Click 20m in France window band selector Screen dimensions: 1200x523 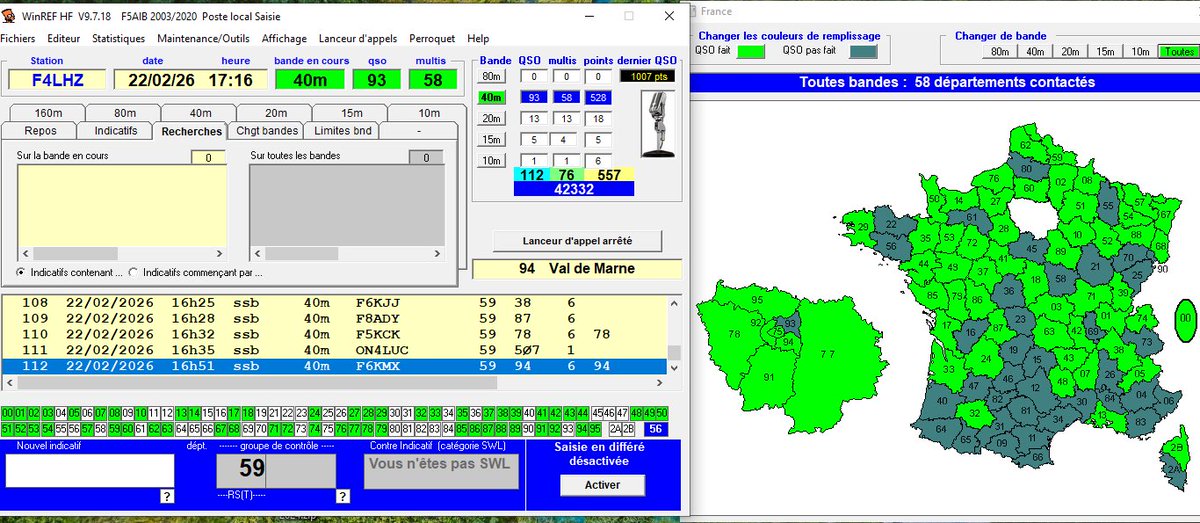(x=1070, y=52)
